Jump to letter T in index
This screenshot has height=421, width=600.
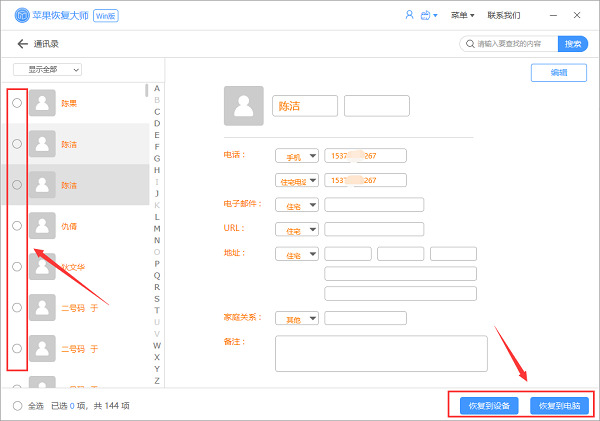[x=157, y=310]
